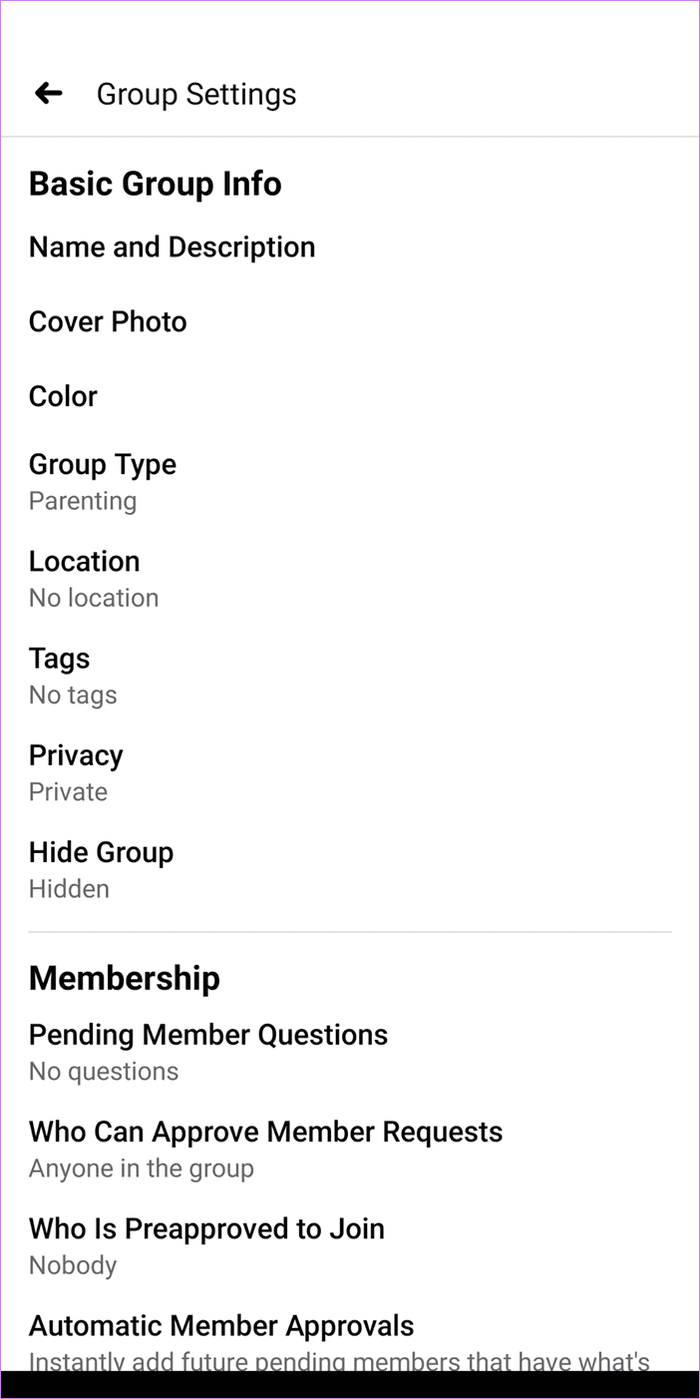Image resolution: width=700 pixels, height=1399 pixels.
Task: Tap the 'No questions' value text
Action: [104, 1071]
